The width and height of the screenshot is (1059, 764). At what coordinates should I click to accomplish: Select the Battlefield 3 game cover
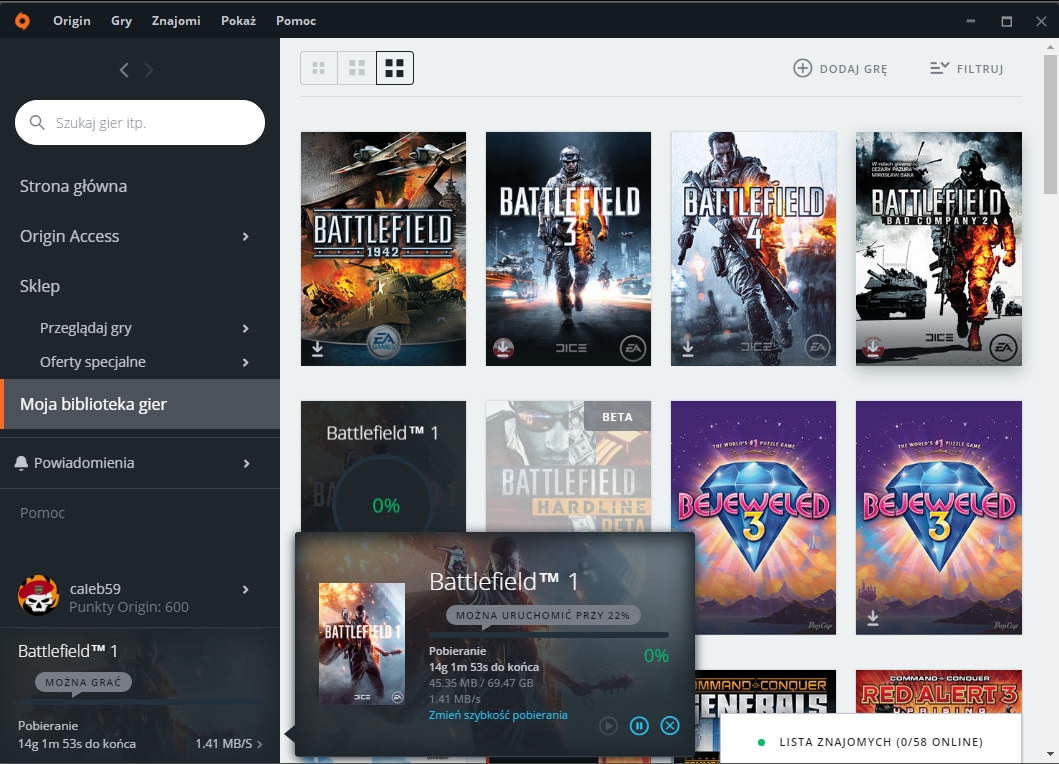[x=568, y=249]
